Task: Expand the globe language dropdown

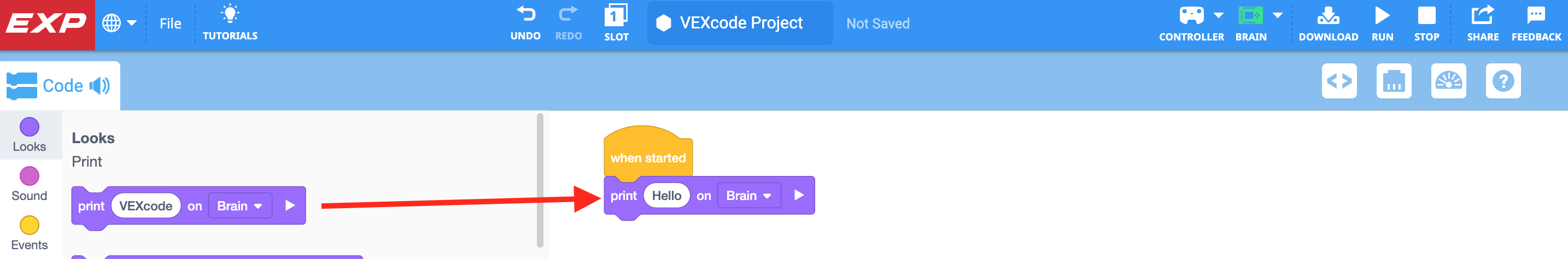Action: pyautogui.click(x=119, y=23)
